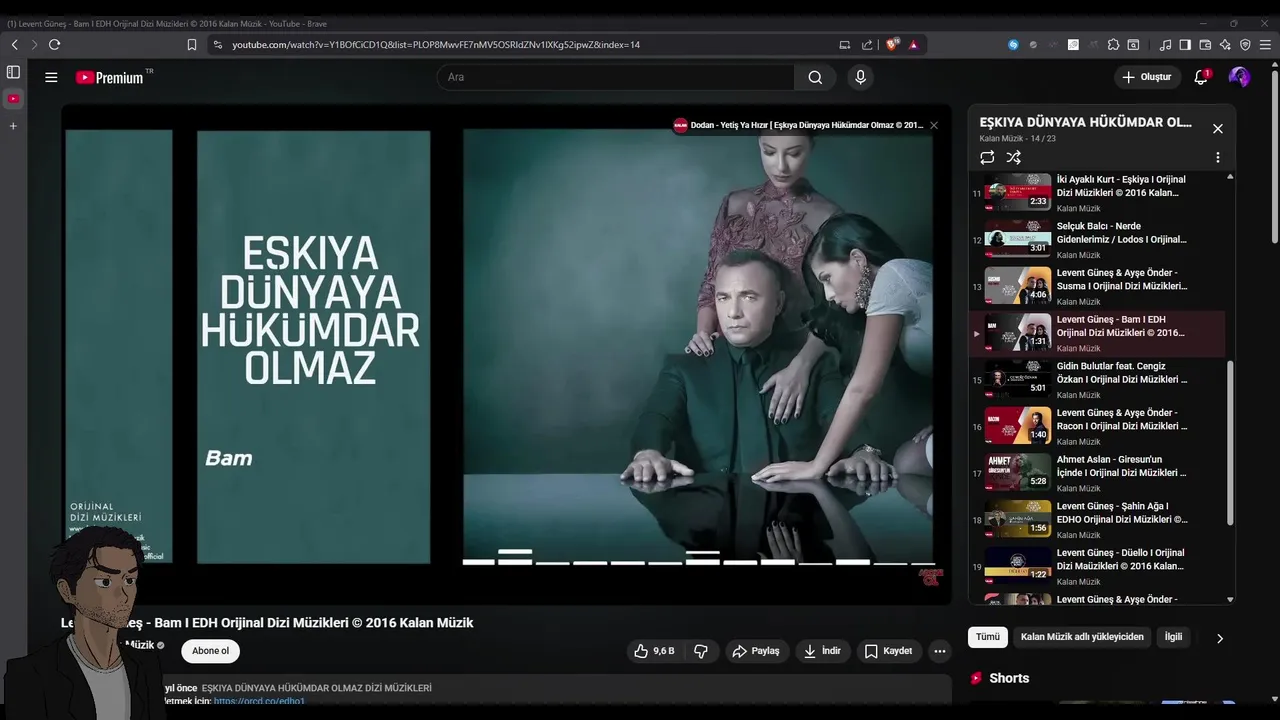This screenshot has height=720, width=1280.
Task: Click the search magnifier button
Action: click(x=815, y=77)
